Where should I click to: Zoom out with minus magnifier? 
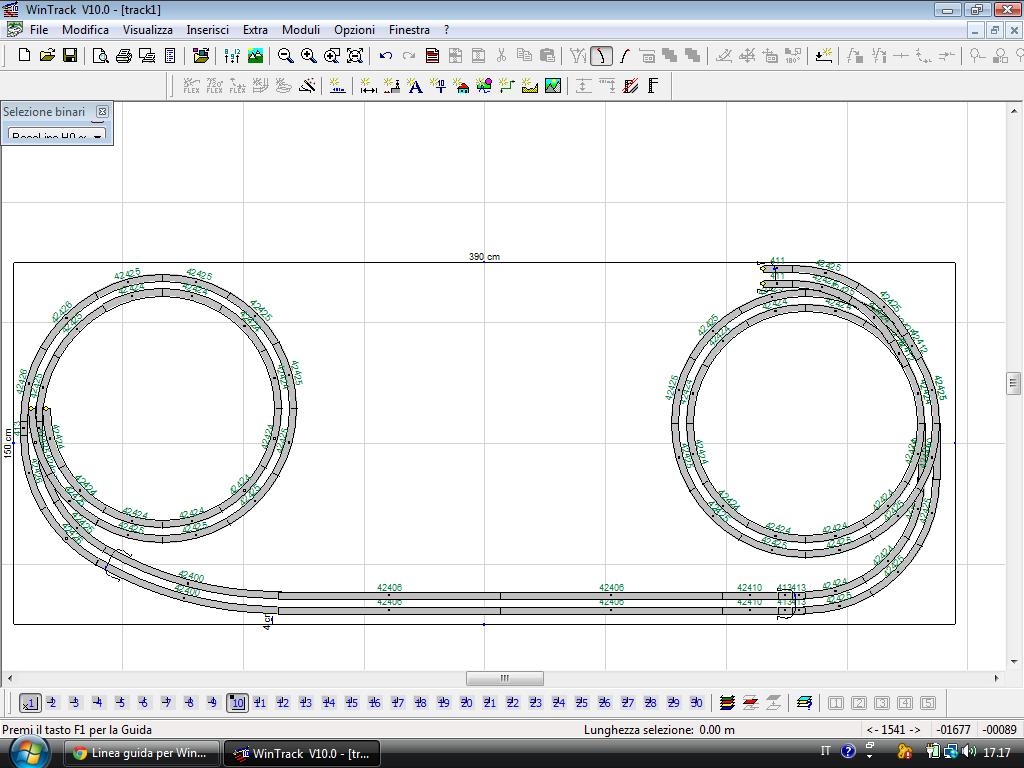point(285,56)
